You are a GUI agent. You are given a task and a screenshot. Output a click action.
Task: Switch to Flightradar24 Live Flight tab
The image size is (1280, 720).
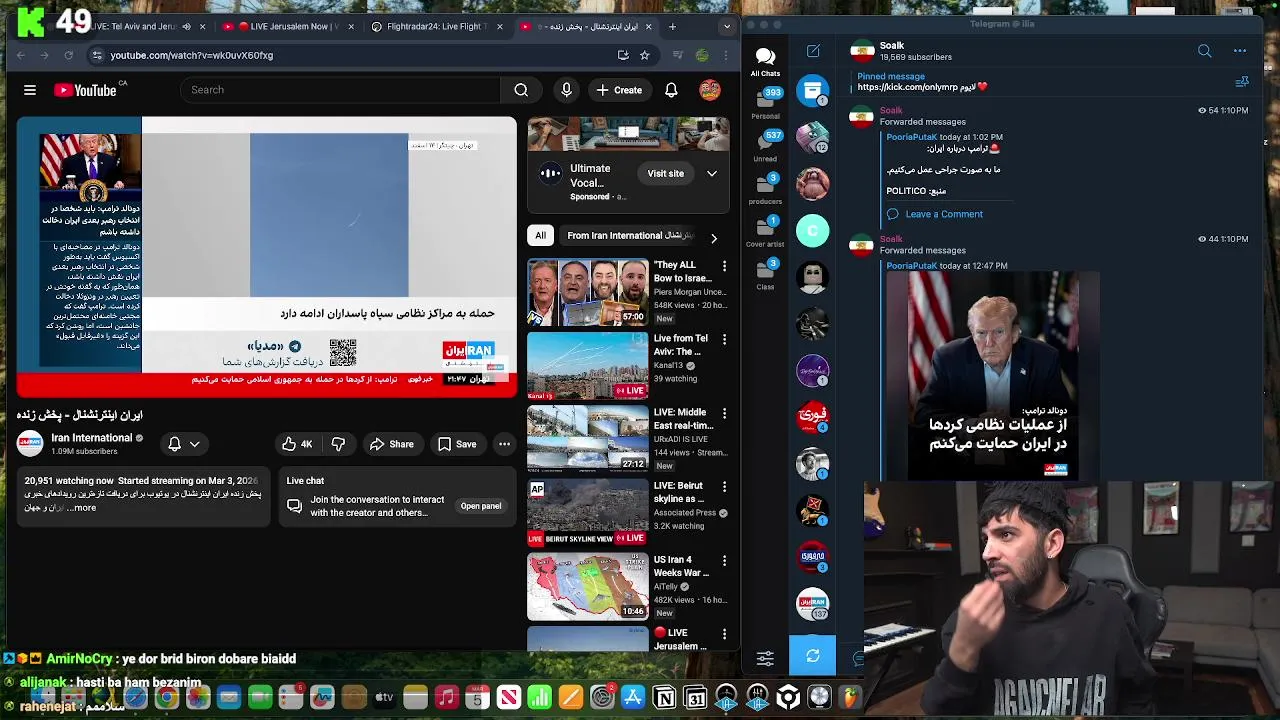436,27
